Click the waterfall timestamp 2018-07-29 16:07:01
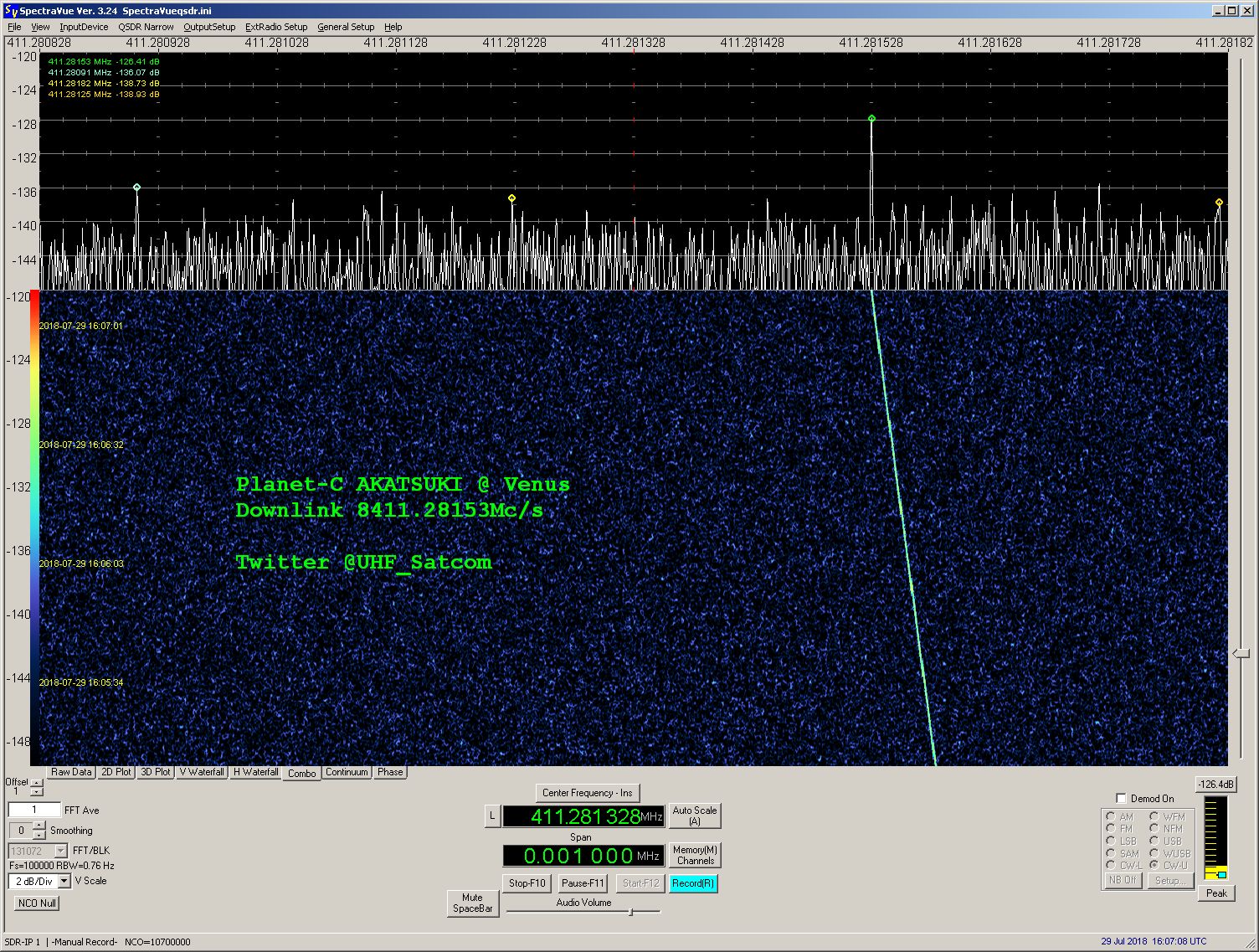Viewport: 1259px width, 952px height. pyautogui.click(x=81, y=326)
